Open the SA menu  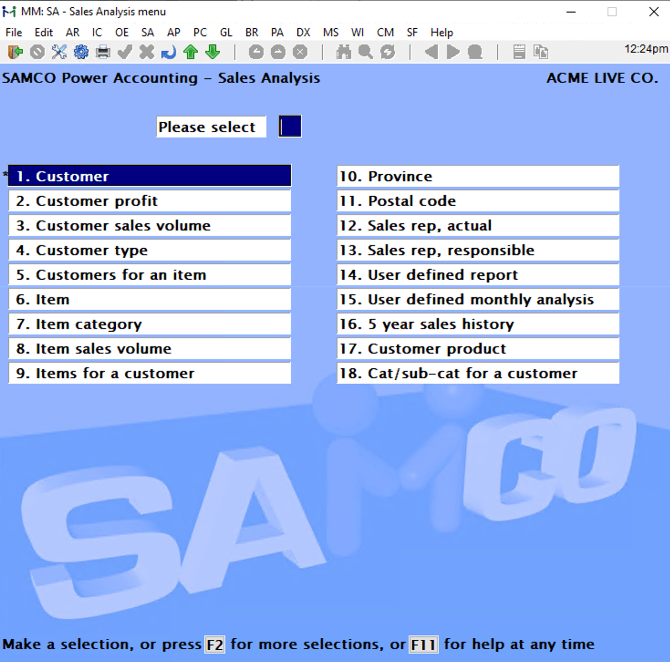(x=147, y=32)
